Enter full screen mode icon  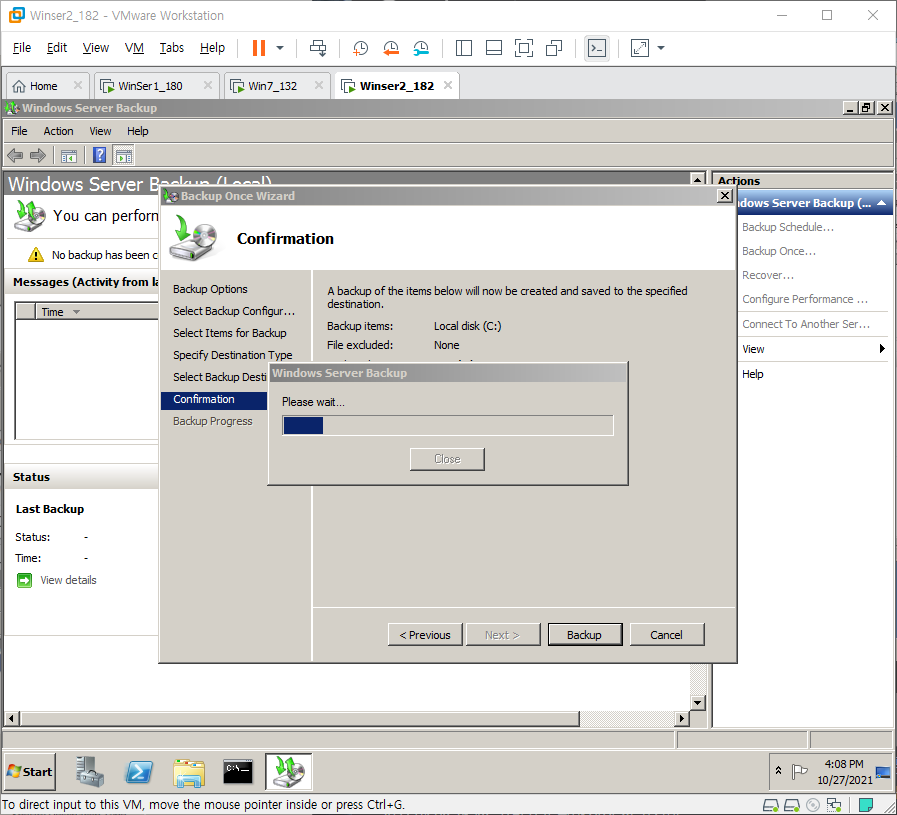click(523, 48)
